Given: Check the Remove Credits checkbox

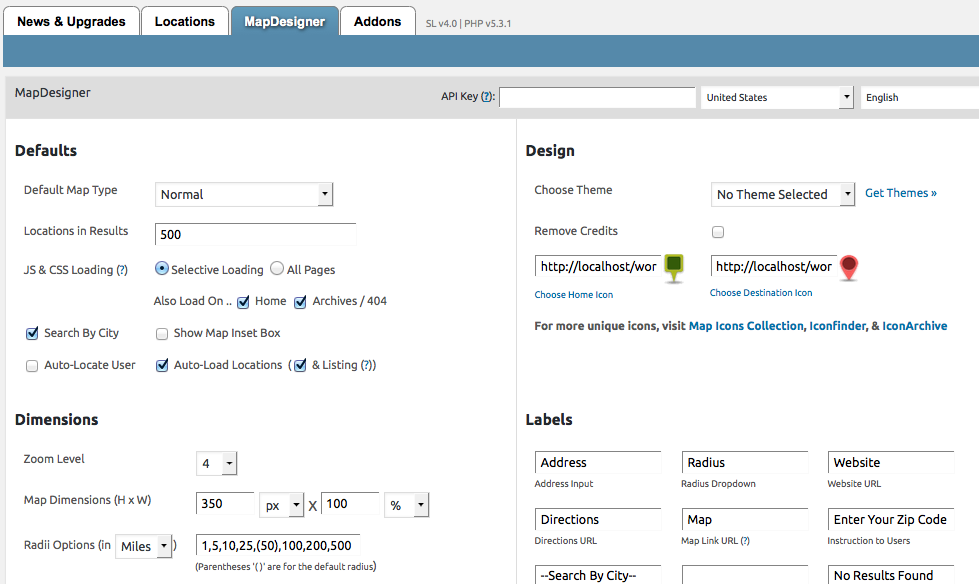Looking at the screenshot, I should tap(718, 232).
